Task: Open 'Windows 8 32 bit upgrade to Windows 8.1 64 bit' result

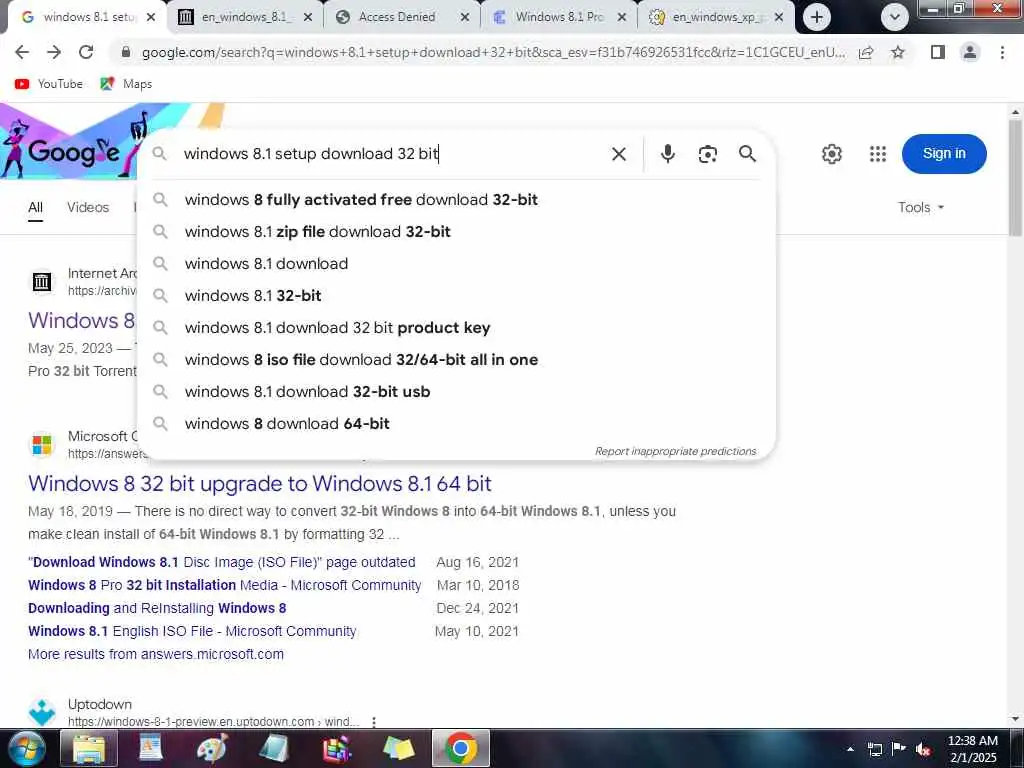Action: pyautogui.click(x=259, y=484)
